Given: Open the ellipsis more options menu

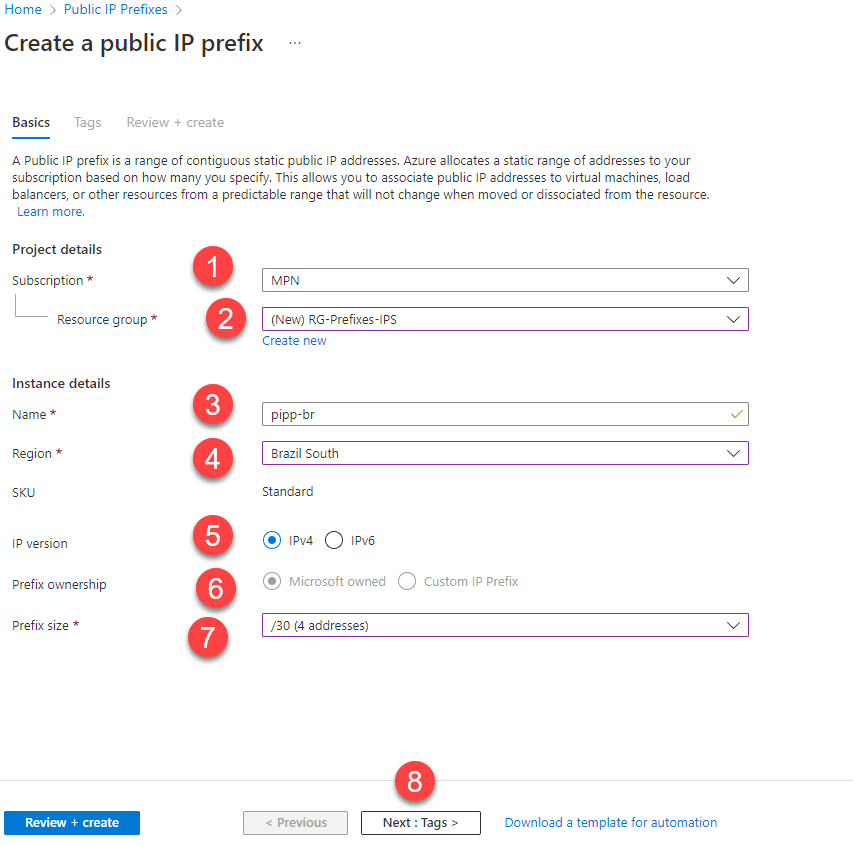Looking at the screenshot, I should 295,43.
